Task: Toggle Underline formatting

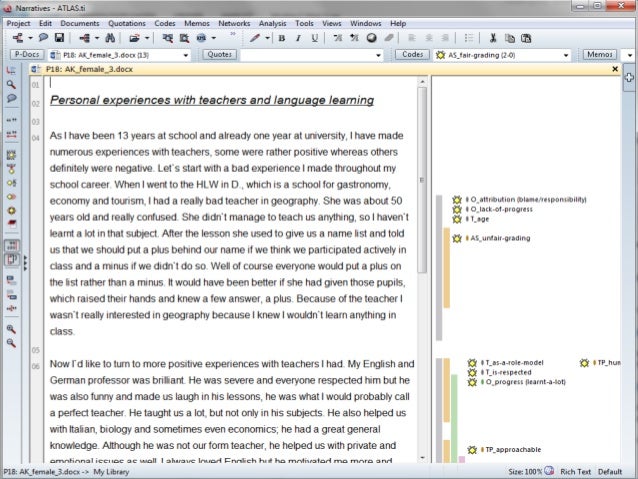Action: tap(315, 38)
